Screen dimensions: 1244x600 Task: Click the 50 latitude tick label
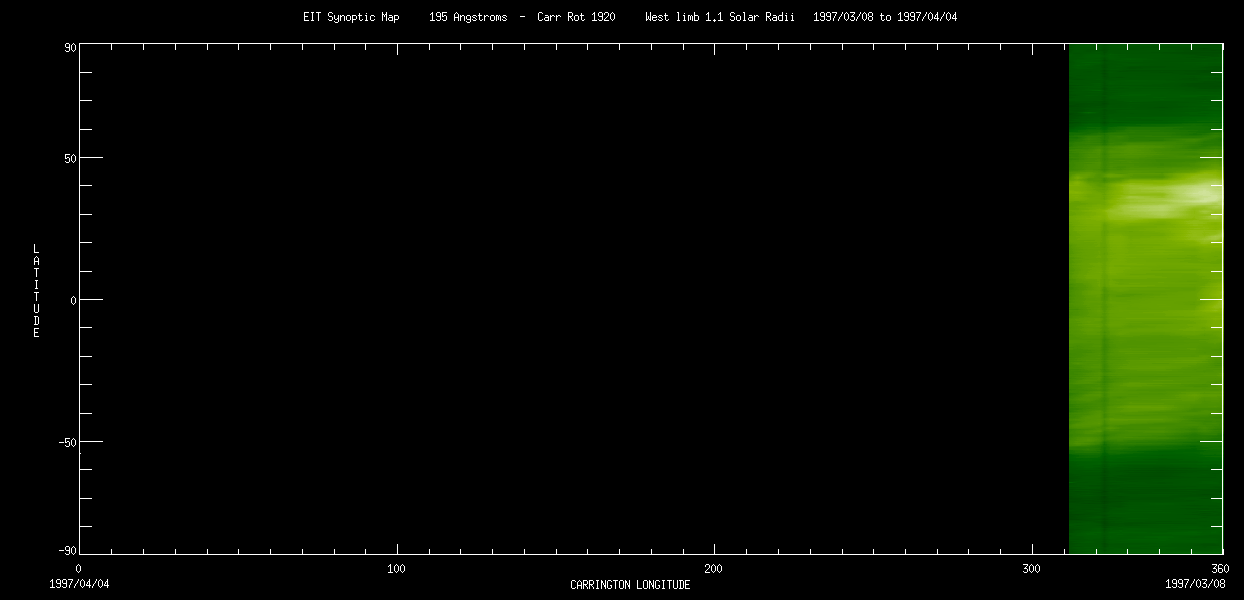pos(71,158)
